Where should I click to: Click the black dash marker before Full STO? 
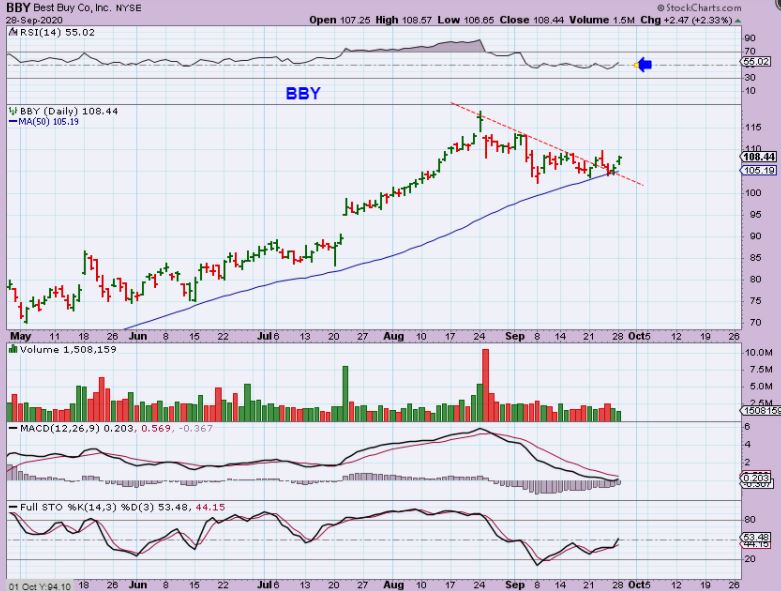(13, 507)
